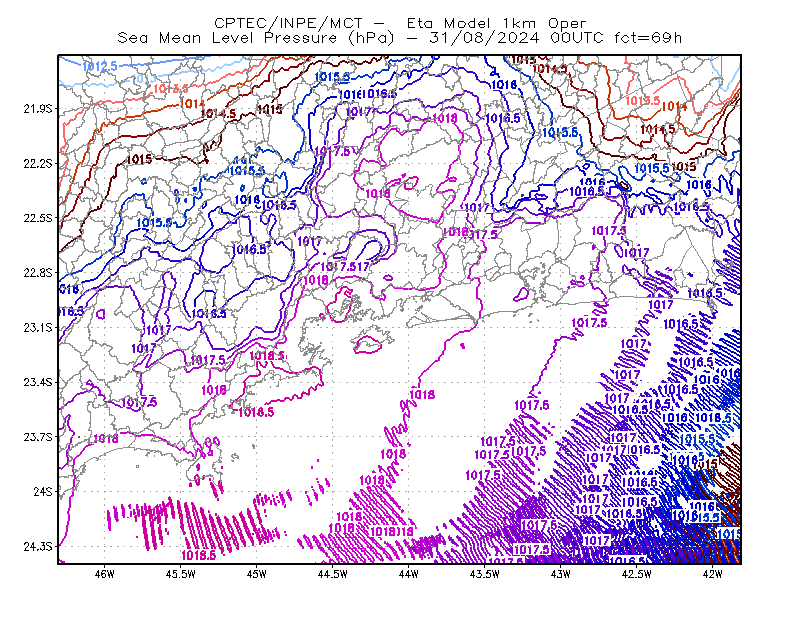Click the 23.1S latitude axis label
The image size is (800, 618).
tap(38, 327)
